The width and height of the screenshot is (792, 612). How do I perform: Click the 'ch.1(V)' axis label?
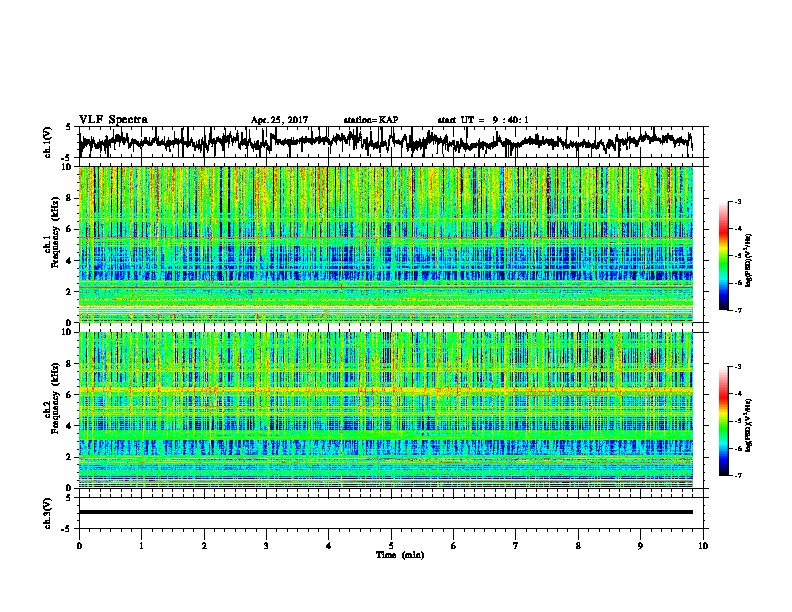click(x=48, y=142)
